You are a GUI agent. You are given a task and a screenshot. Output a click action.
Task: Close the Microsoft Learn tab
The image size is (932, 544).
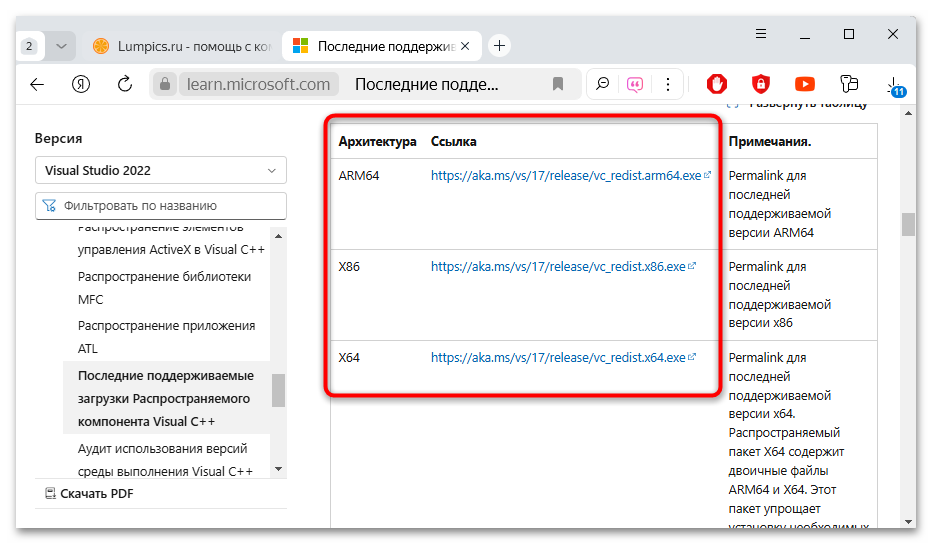465,46
